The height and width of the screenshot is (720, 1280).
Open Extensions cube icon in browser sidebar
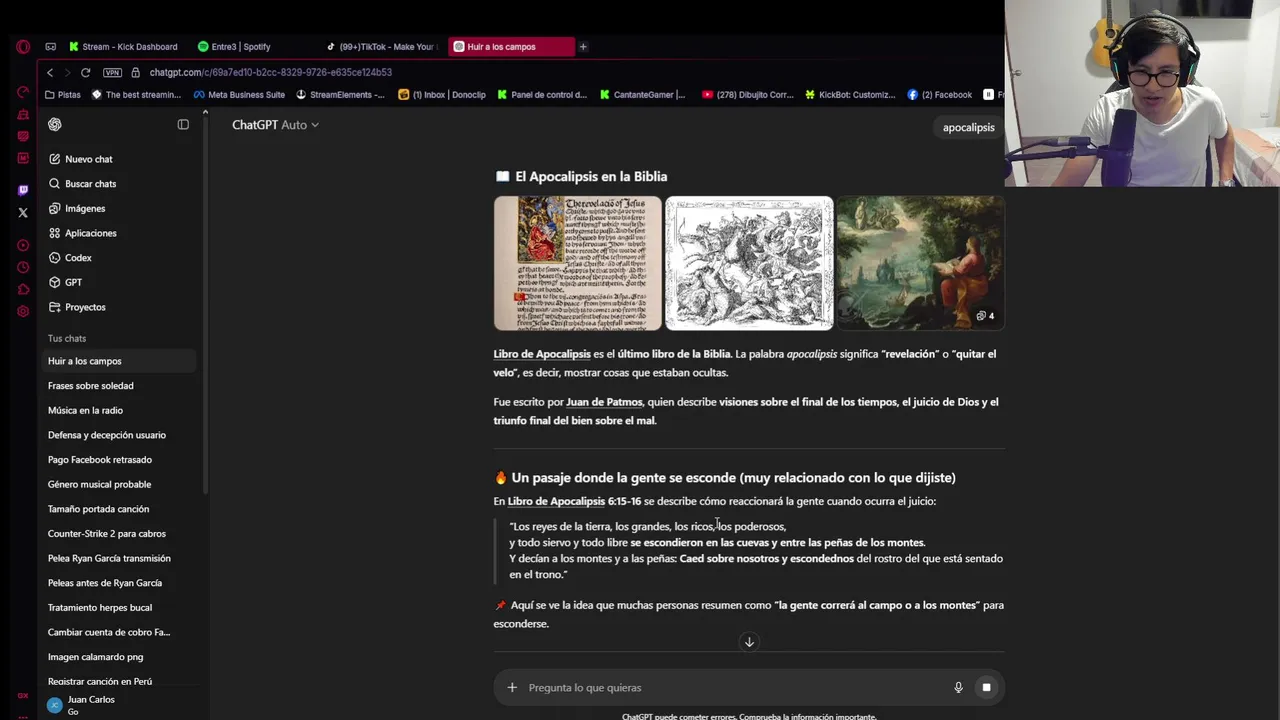[23, 289]
